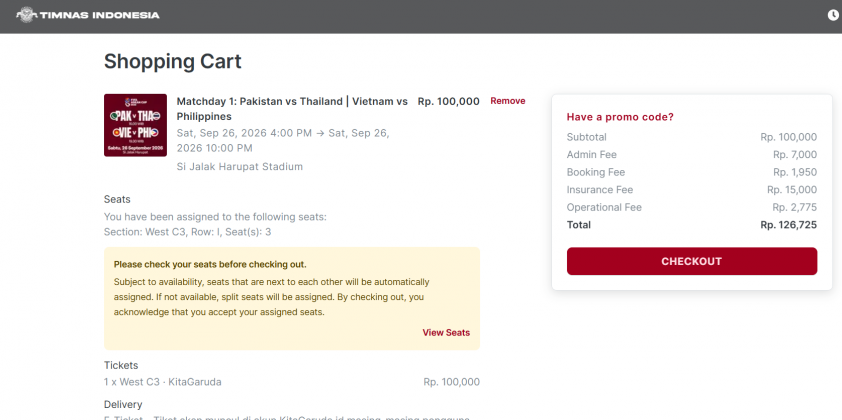This screenshot has height=420, width=842.
Task: Click the Shopping Cart page heading
Action: point(172,61)
